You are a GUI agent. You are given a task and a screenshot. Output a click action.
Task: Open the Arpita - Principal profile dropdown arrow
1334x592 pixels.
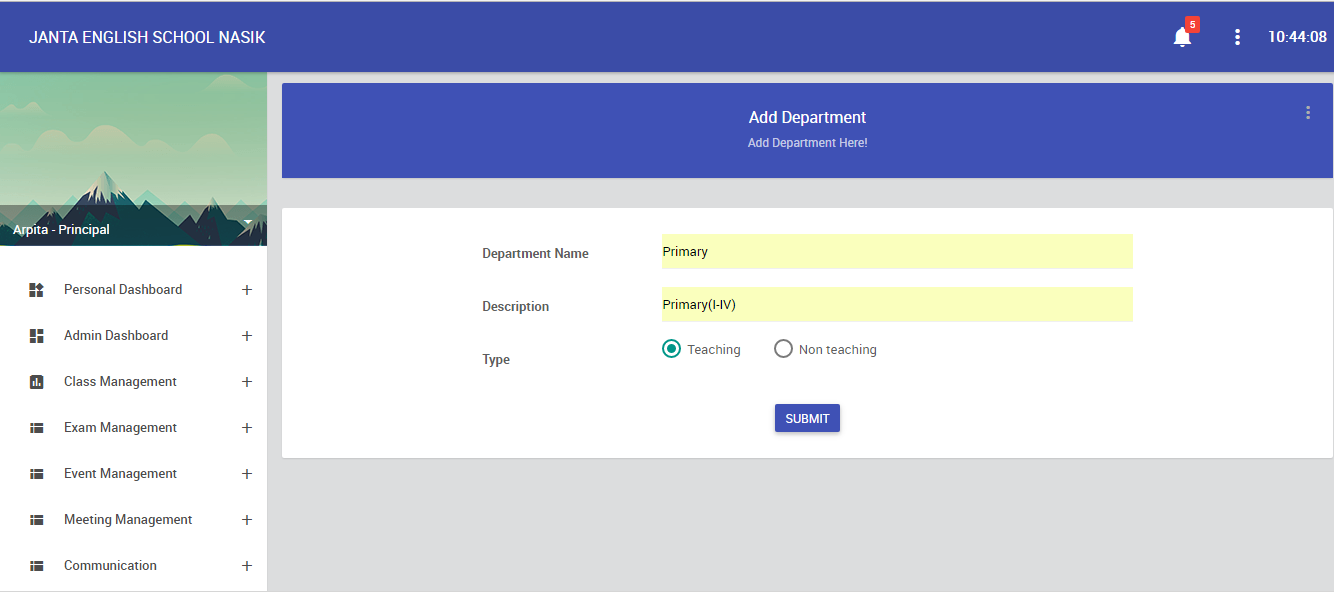point(248,222)
